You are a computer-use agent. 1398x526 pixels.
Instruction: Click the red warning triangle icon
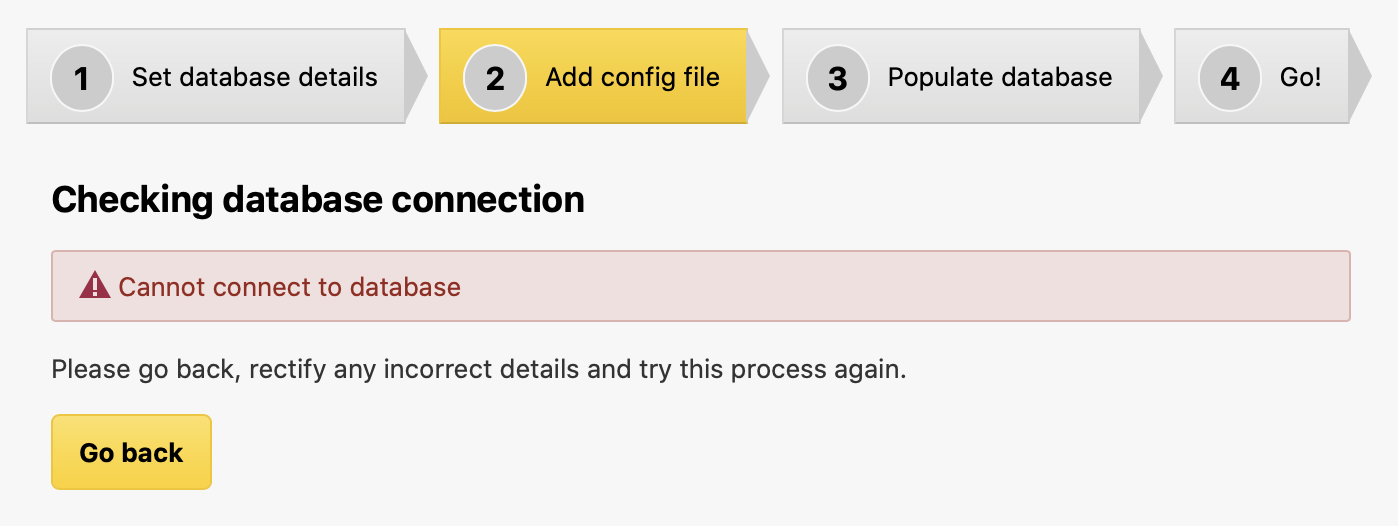point(94,287)
